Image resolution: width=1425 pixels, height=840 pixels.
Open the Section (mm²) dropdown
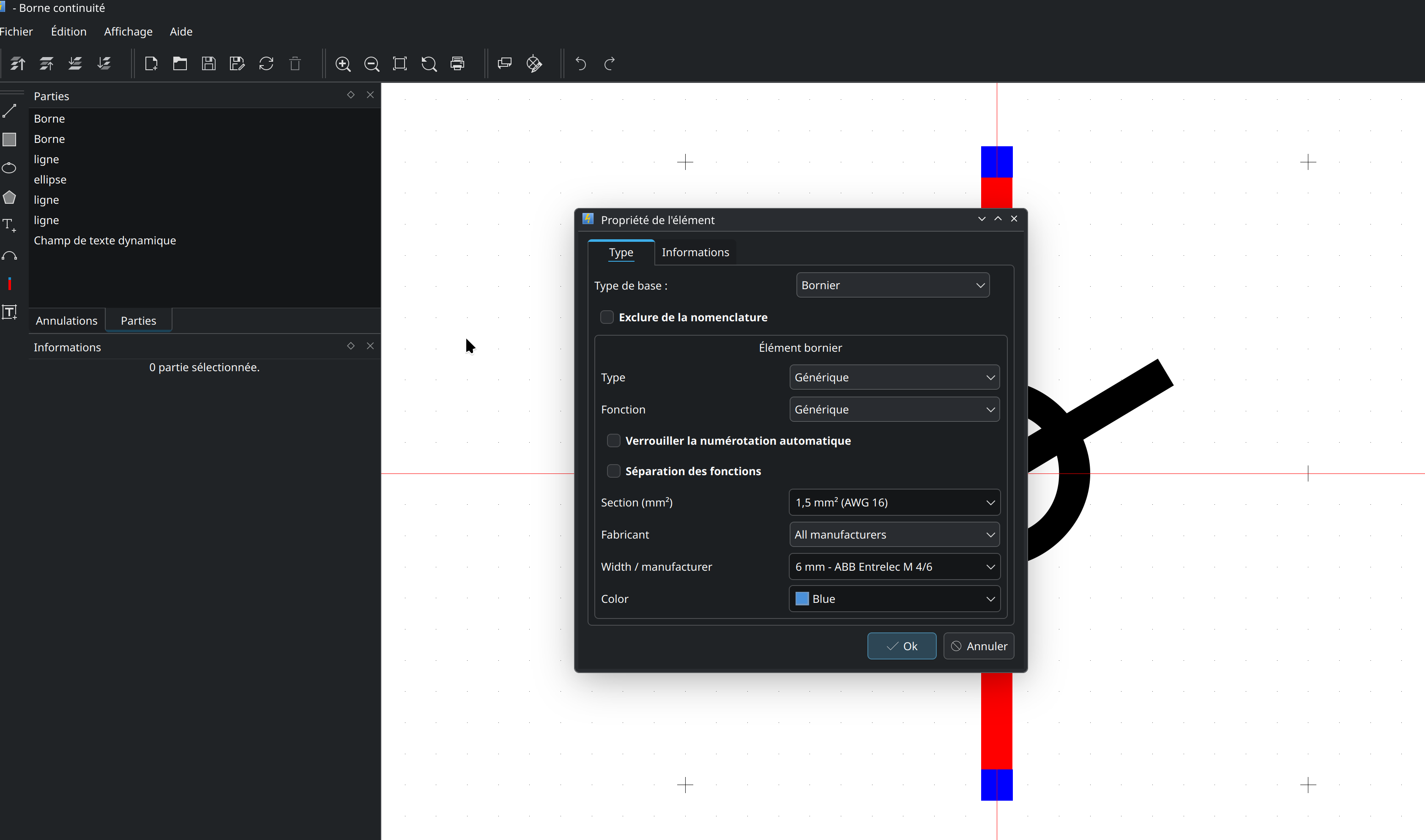tap(894, 503)
